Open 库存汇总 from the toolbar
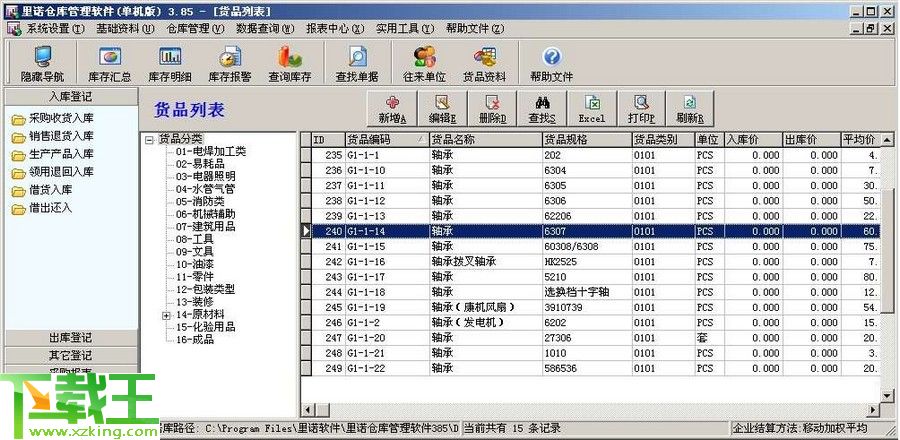Viewport: 900px width, 440px height. point(110,64)
